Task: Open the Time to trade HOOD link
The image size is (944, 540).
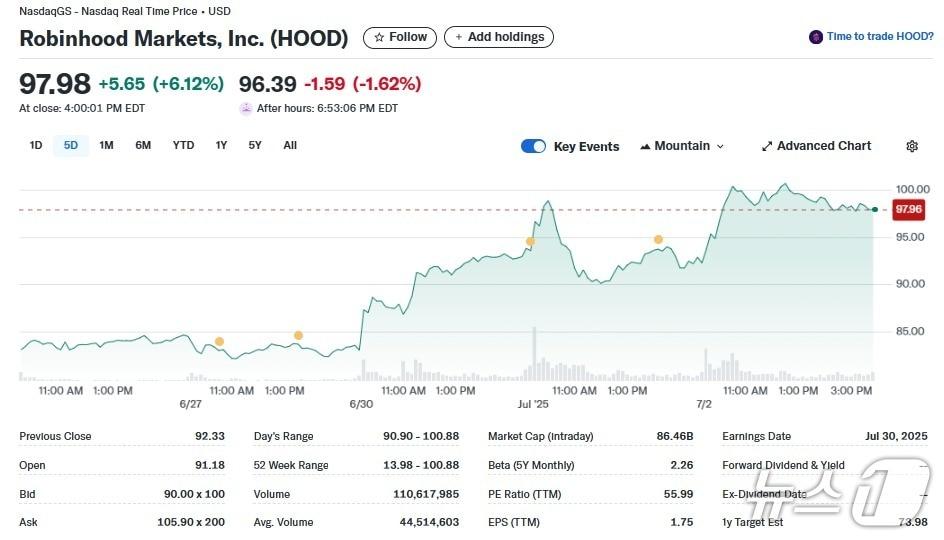Action: click(879, 37)
